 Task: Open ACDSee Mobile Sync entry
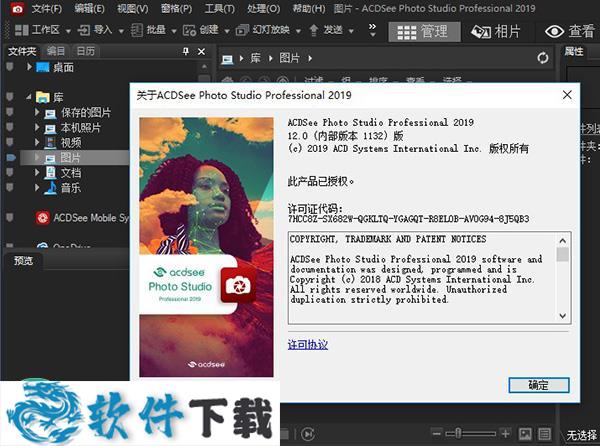tap(91, 218)
